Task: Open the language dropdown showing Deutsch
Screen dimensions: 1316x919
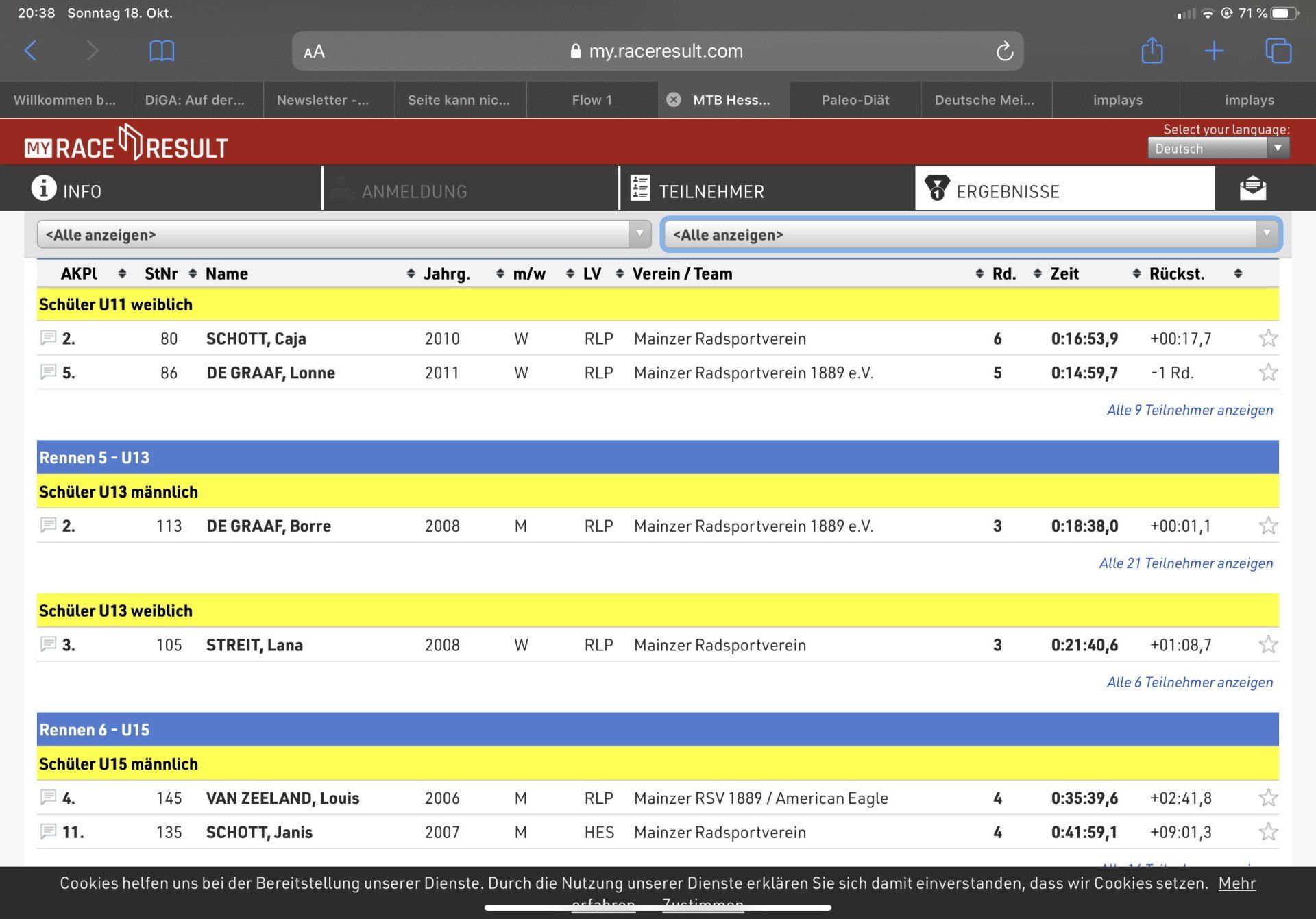Action: (x=1218, y=149)
